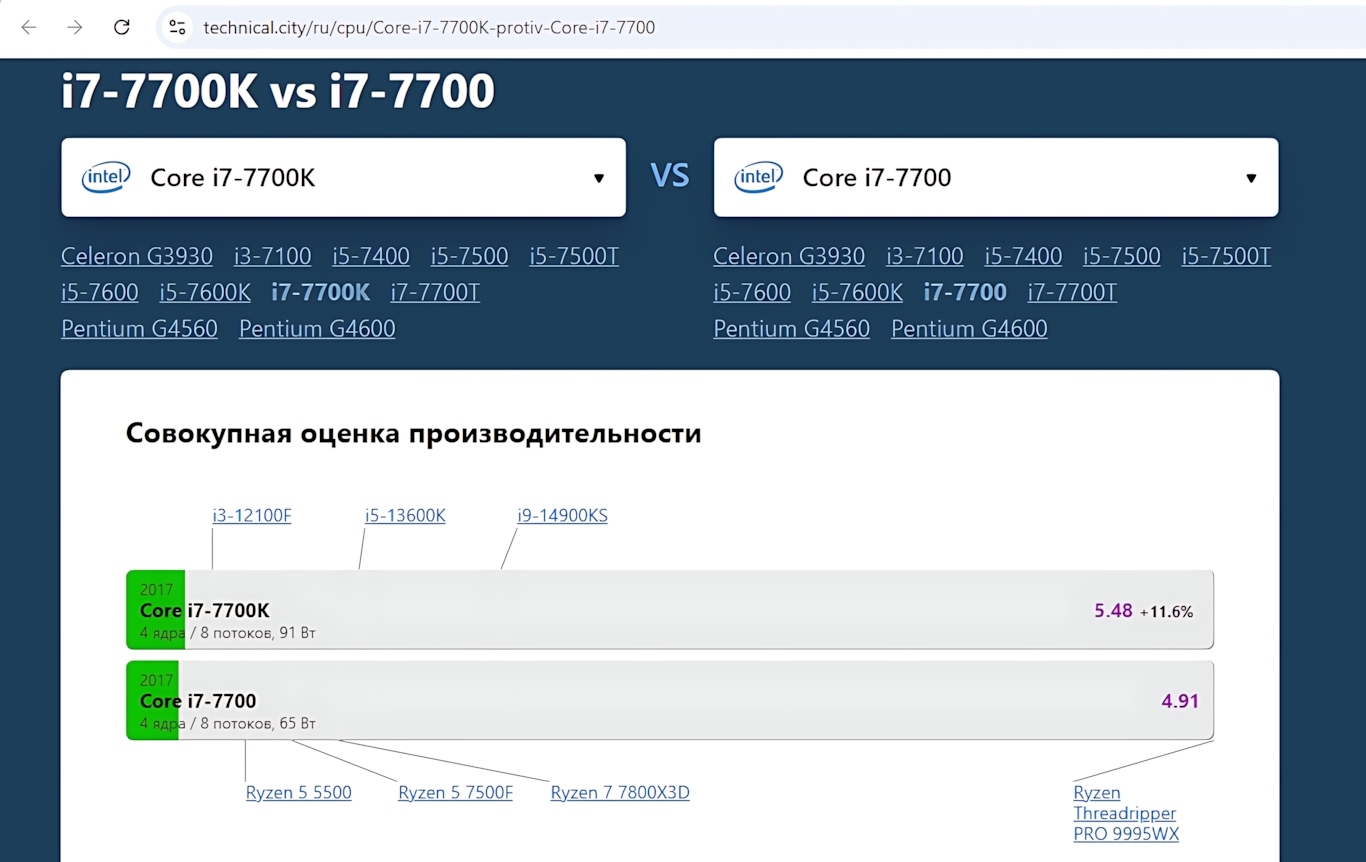
Task: Click the 5.48 performance score
Action: [1113, 611]
